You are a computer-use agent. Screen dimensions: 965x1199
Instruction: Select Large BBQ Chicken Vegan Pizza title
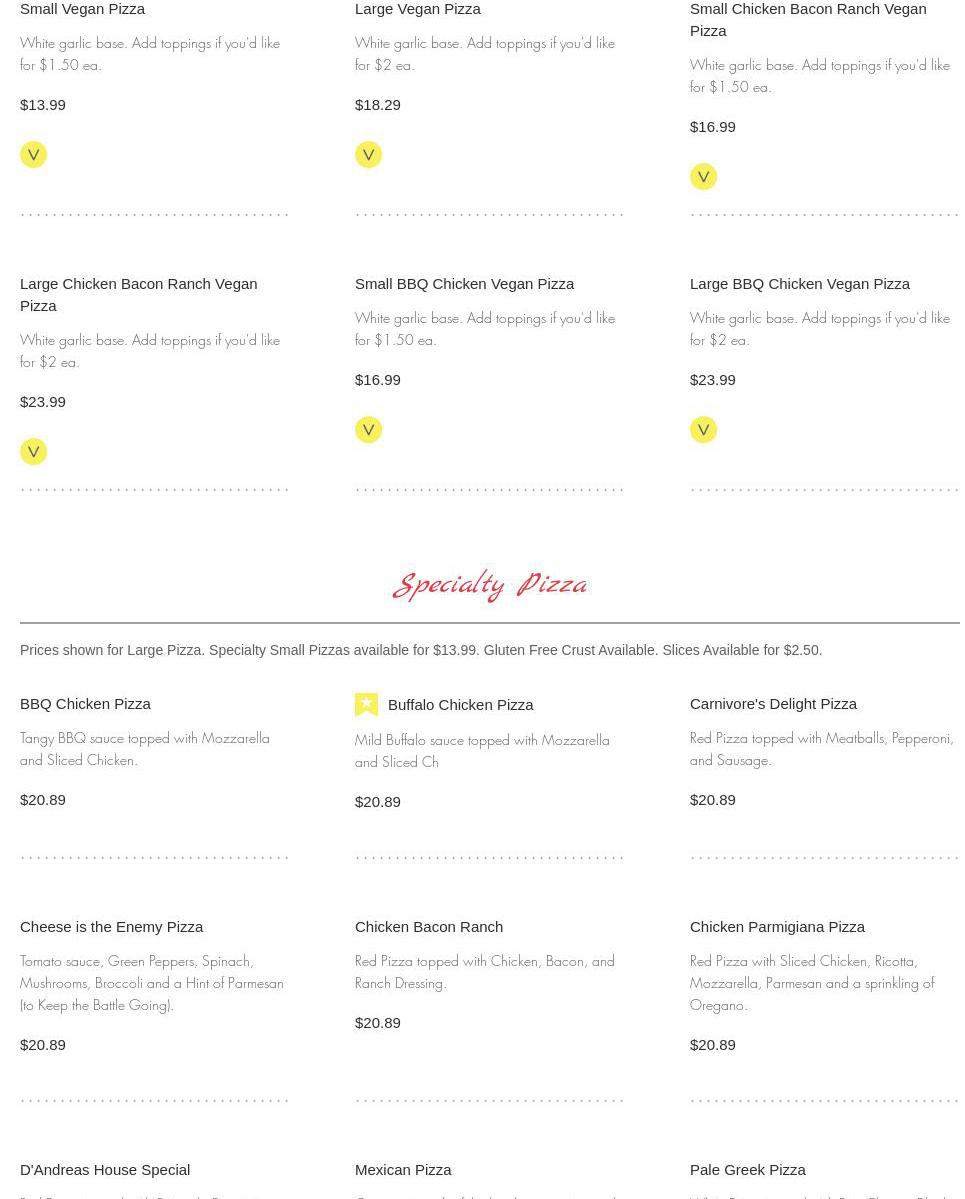point(799,283)
